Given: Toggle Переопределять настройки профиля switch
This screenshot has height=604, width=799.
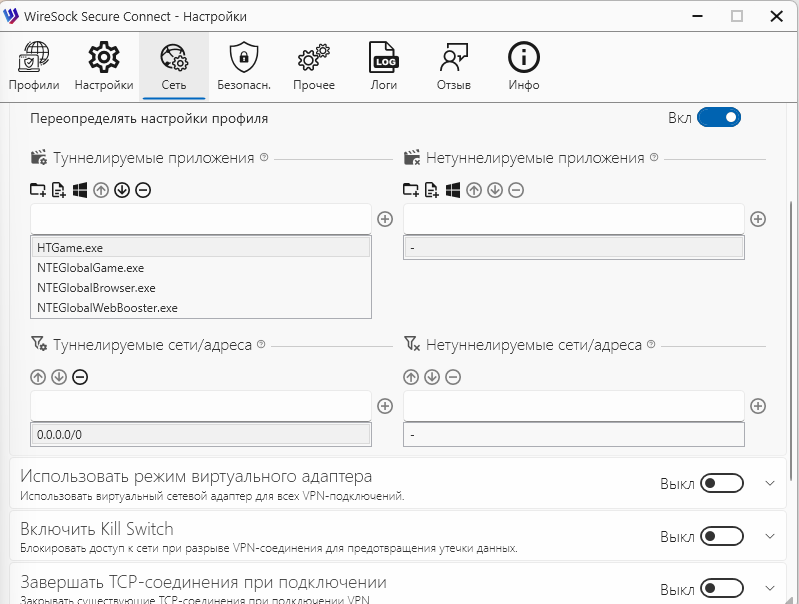Looking at the screenshot, I should click(718, 118).
